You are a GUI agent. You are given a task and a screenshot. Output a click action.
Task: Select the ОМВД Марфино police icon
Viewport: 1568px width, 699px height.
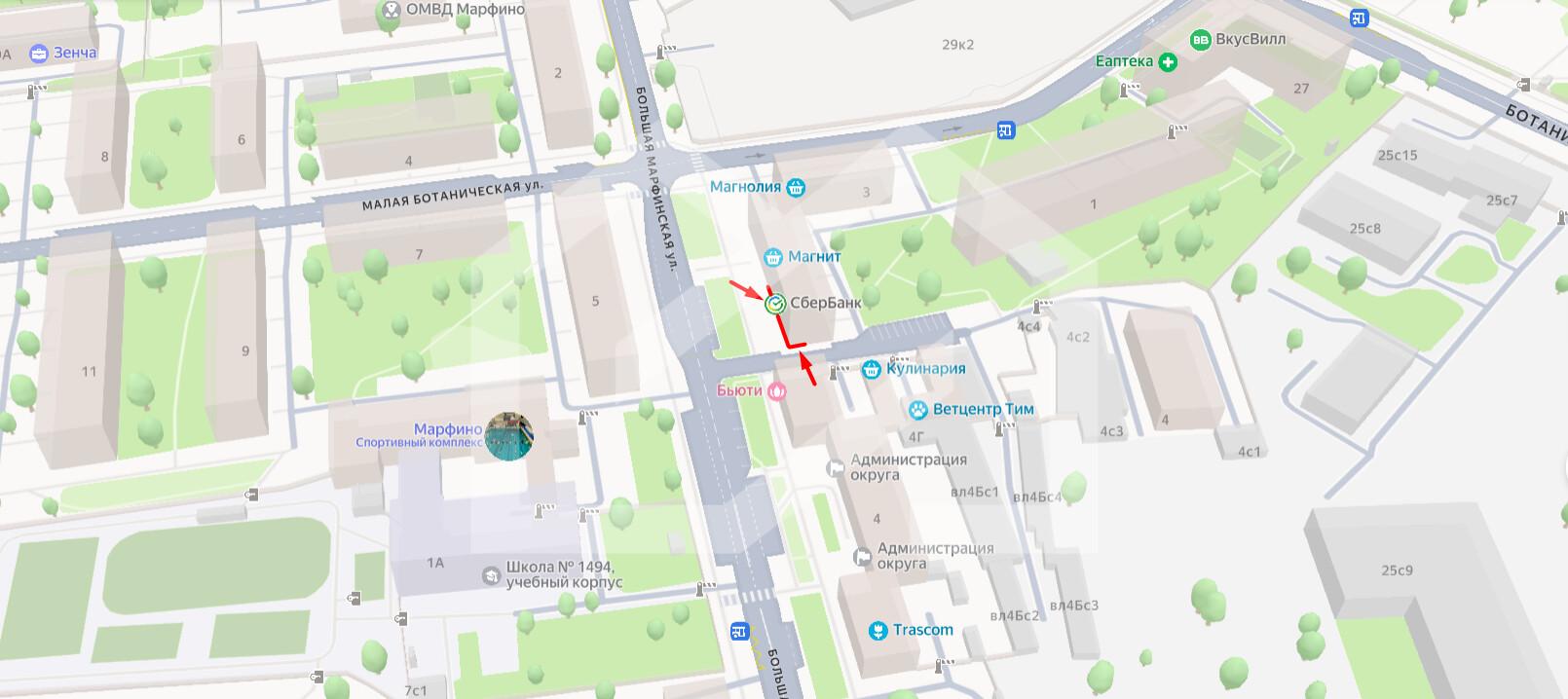pos(392,10)
